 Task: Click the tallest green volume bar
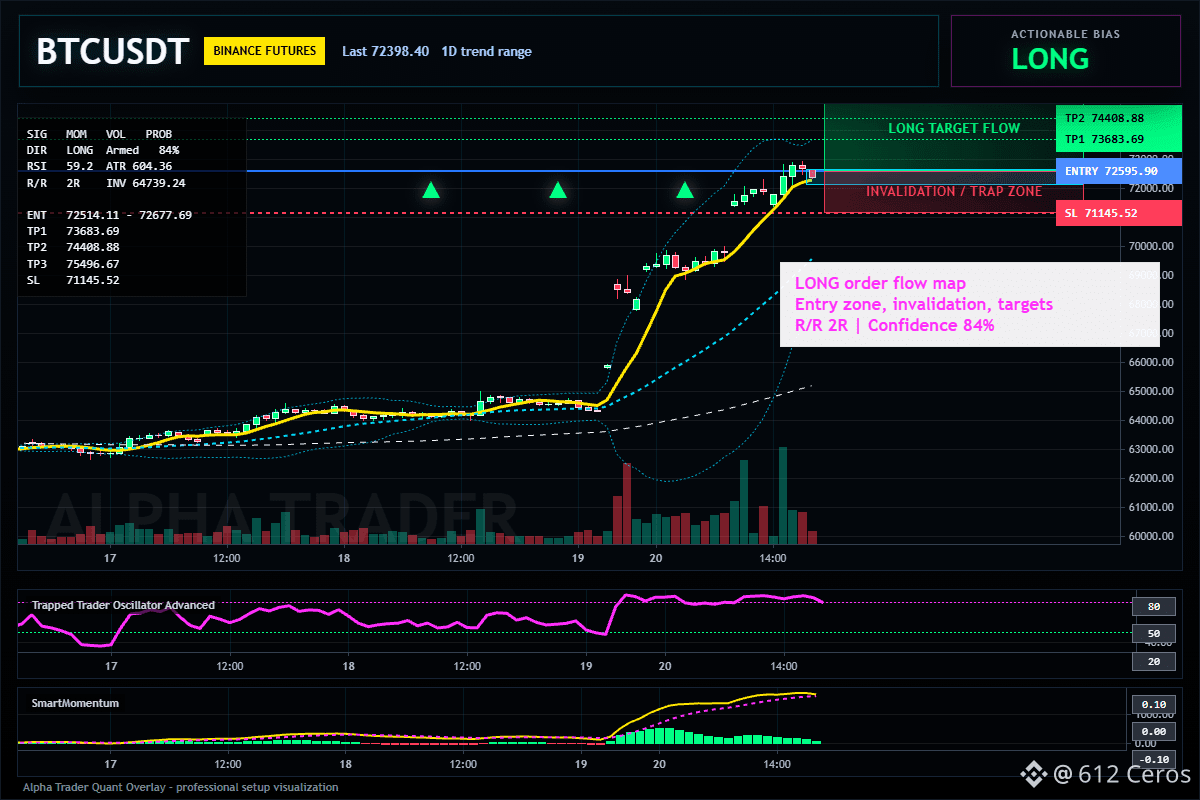pos(783,495)
